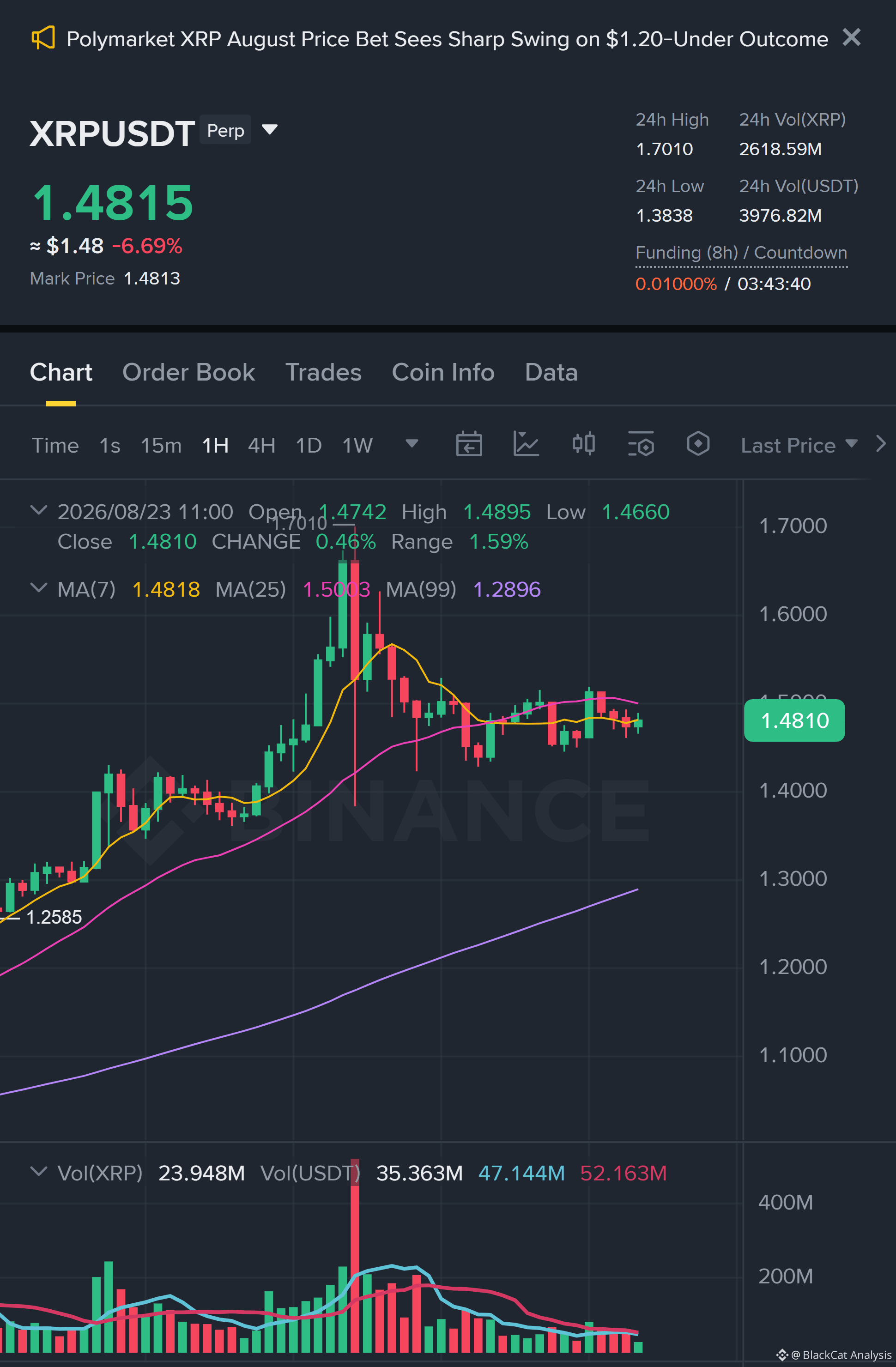896x1367 pixels.
Task: Collapse the OHLC candle info row
Action: 38,510
